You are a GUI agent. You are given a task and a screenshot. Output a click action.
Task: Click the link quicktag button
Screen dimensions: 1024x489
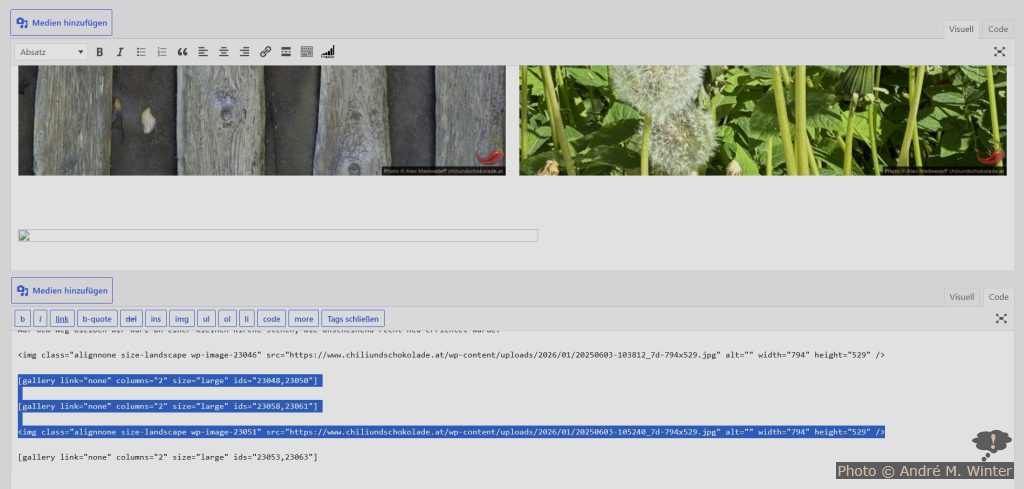pos(62,319)
